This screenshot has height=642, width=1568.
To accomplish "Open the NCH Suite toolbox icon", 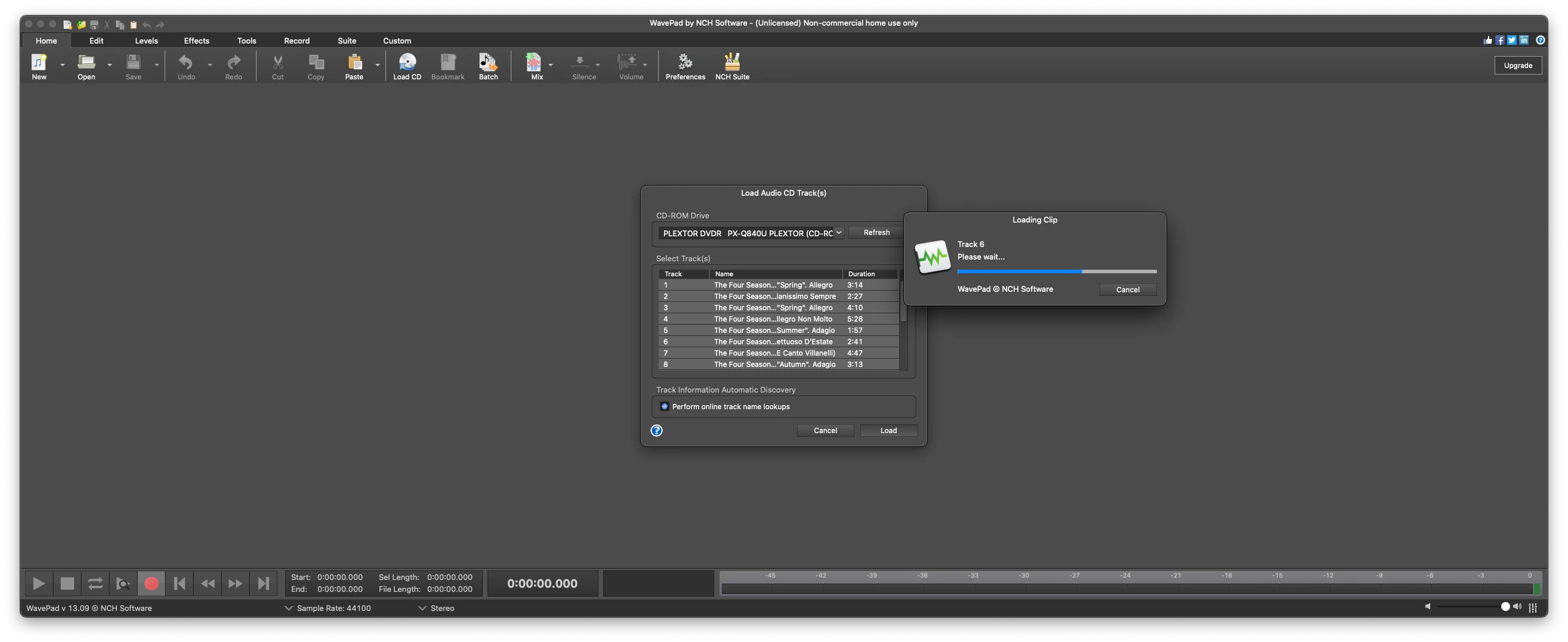I will click(732, 66).
